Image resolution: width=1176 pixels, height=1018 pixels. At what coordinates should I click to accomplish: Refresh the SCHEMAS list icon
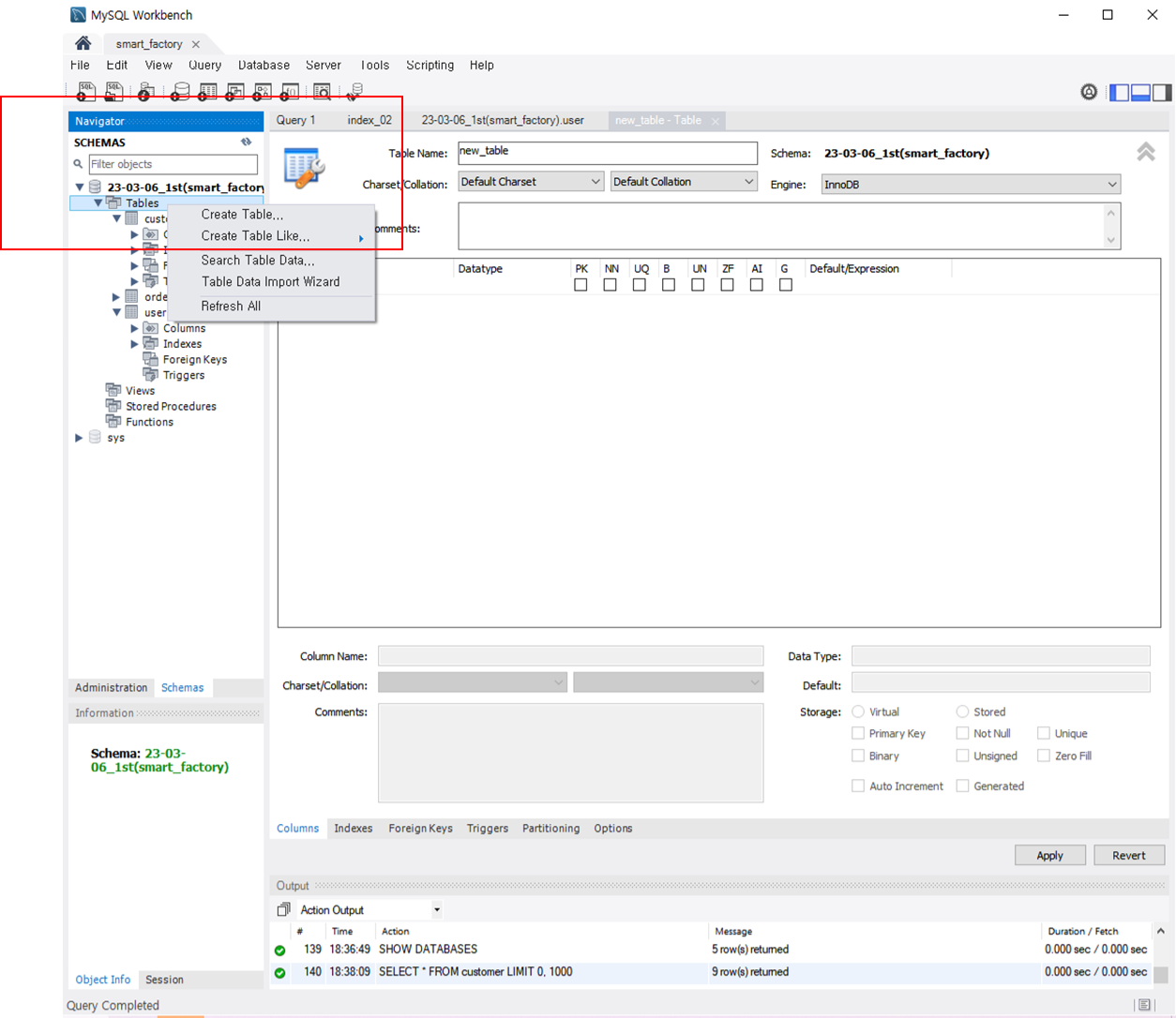(247, 142)
